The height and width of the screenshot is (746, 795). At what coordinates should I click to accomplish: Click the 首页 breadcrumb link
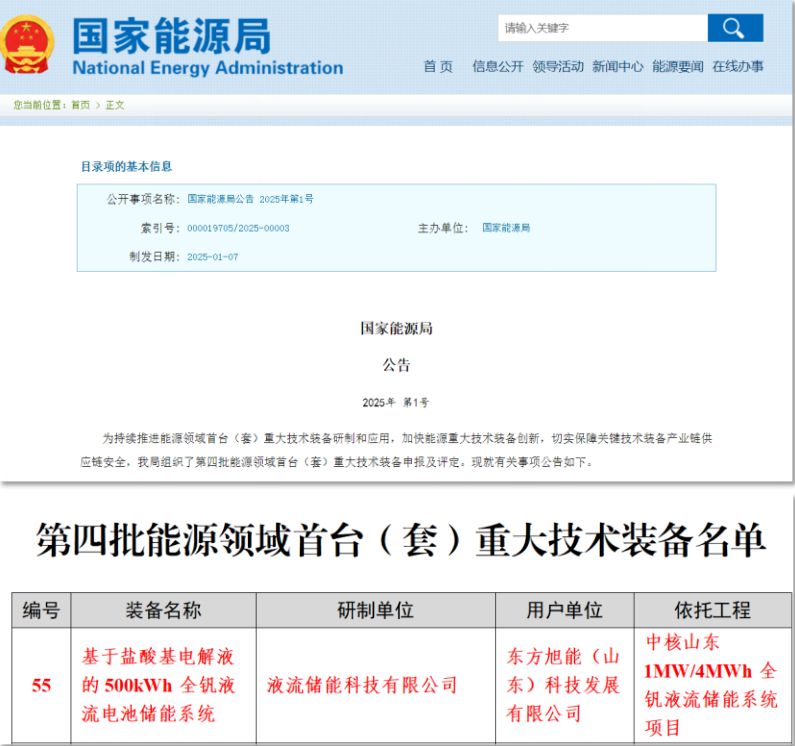[80, 105]
